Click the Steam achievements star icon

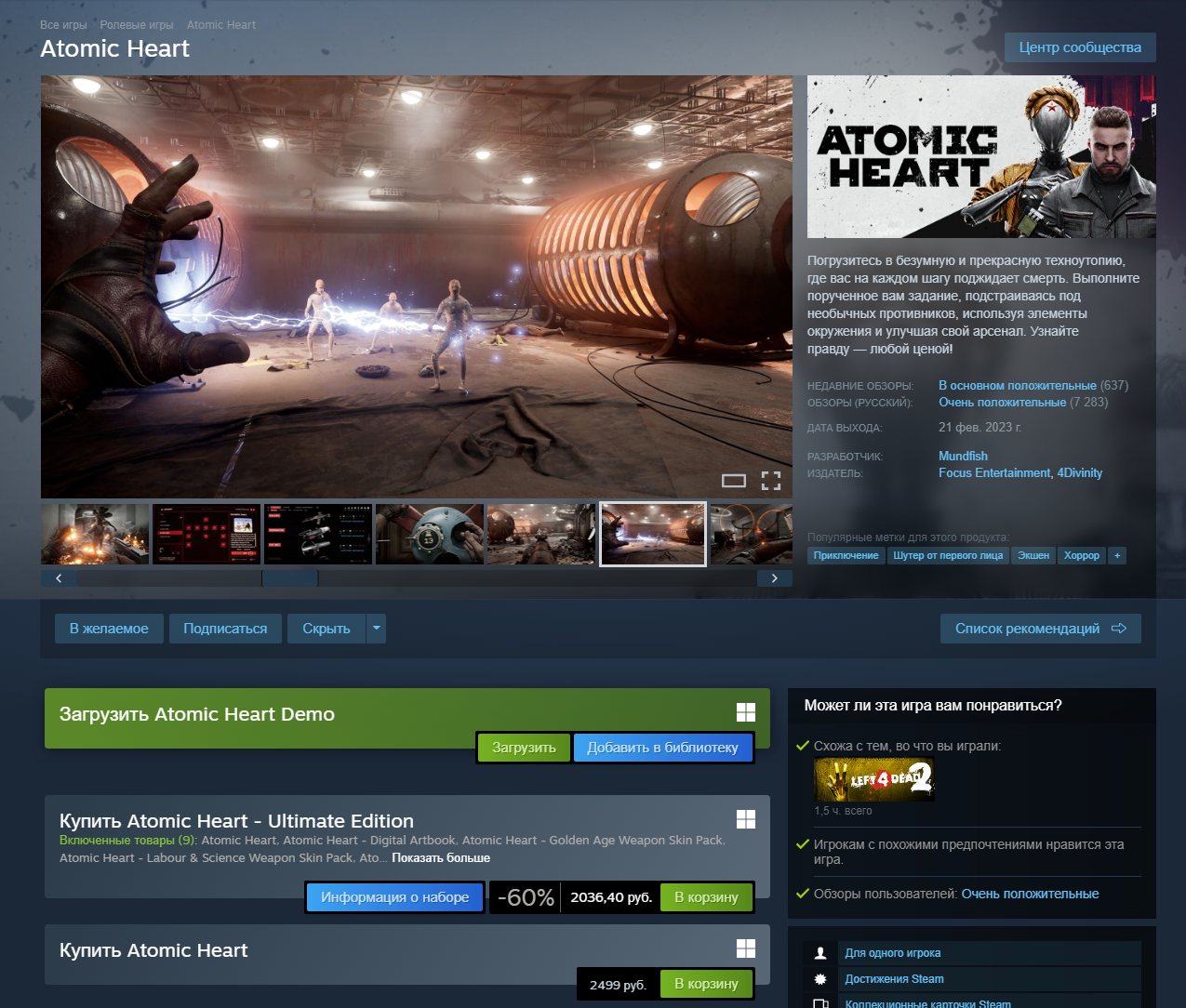pyautogui.click(x=820, y=979)
